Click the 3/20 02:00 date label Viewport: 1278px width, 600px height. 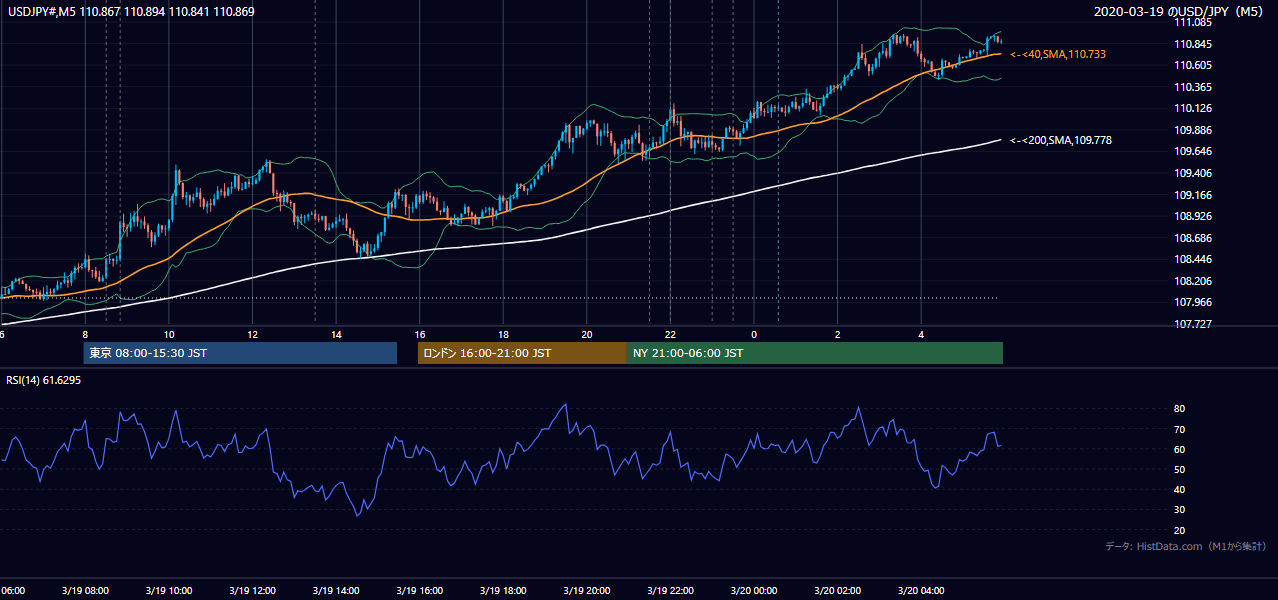[x=837, y=591]
